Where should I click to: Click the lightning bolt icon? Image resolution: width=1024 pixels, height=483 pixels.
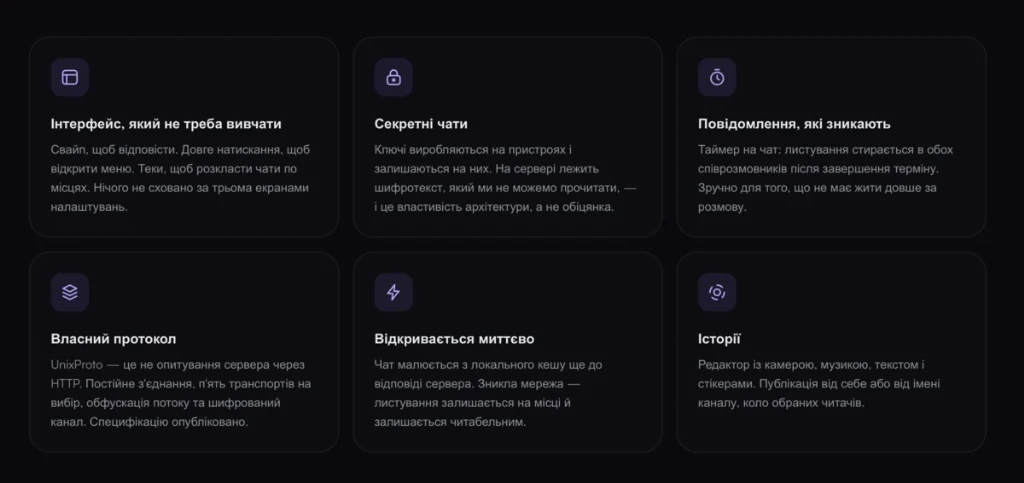pyautogui.click(x=394, y=292)
